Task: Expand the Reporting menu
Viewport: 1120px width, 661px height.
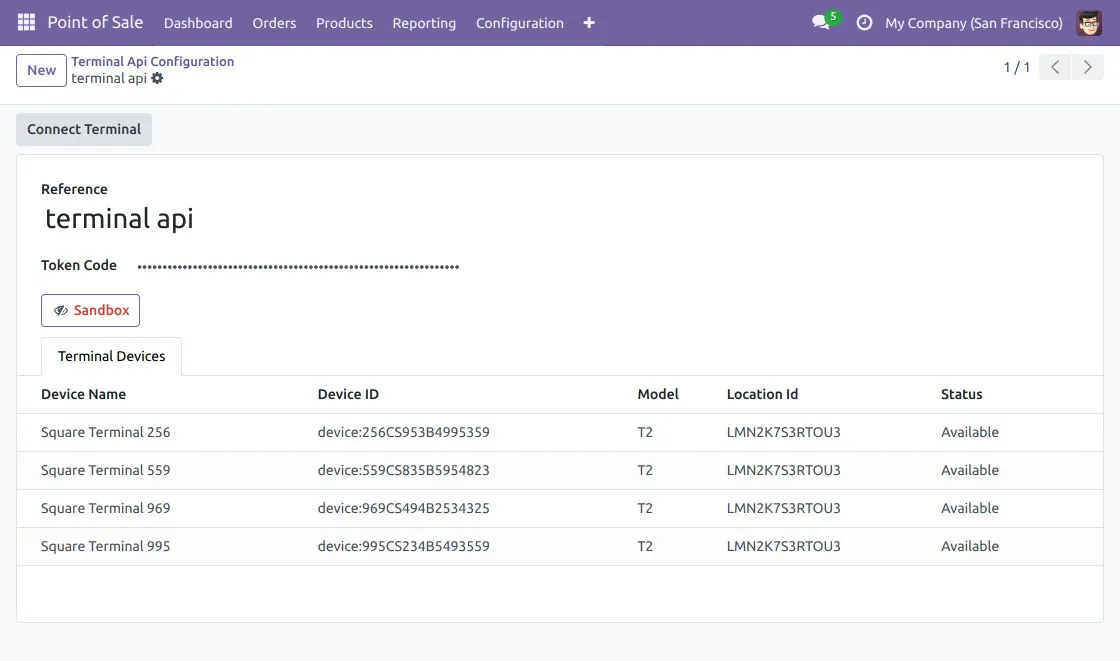Action: point(424,22)
